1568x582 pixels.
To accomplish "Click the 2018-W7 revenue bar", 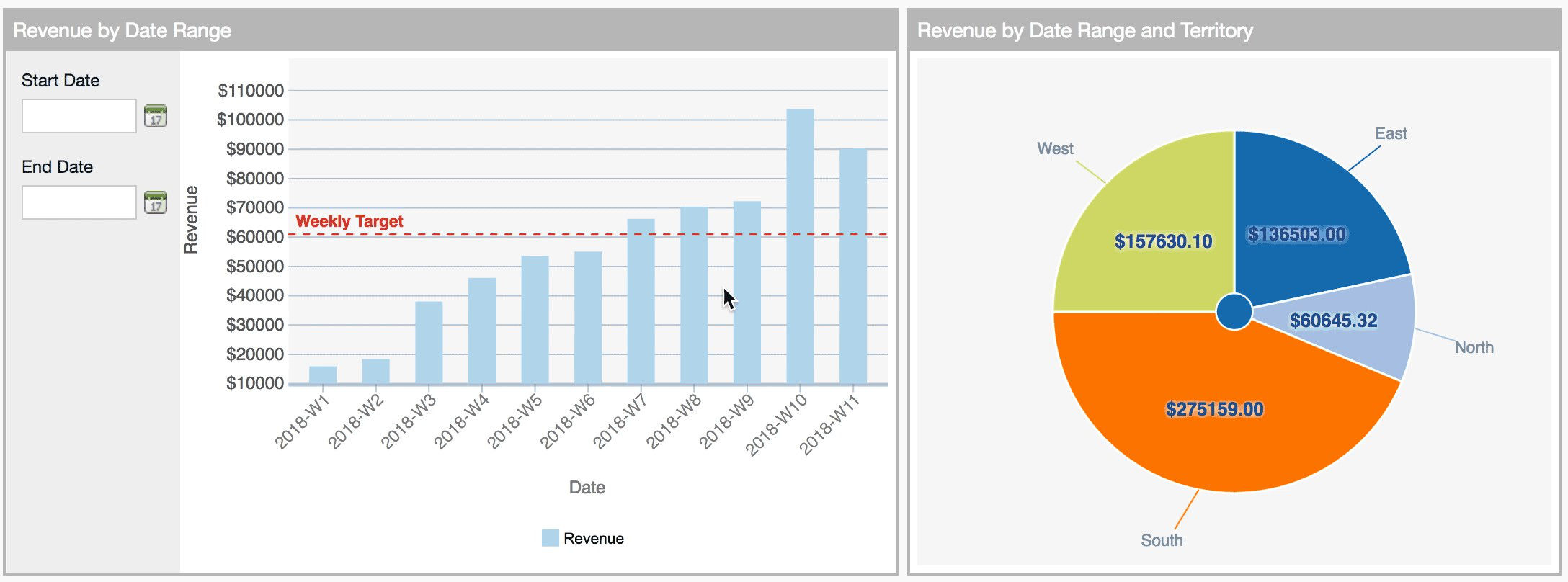I will (641, 301).
